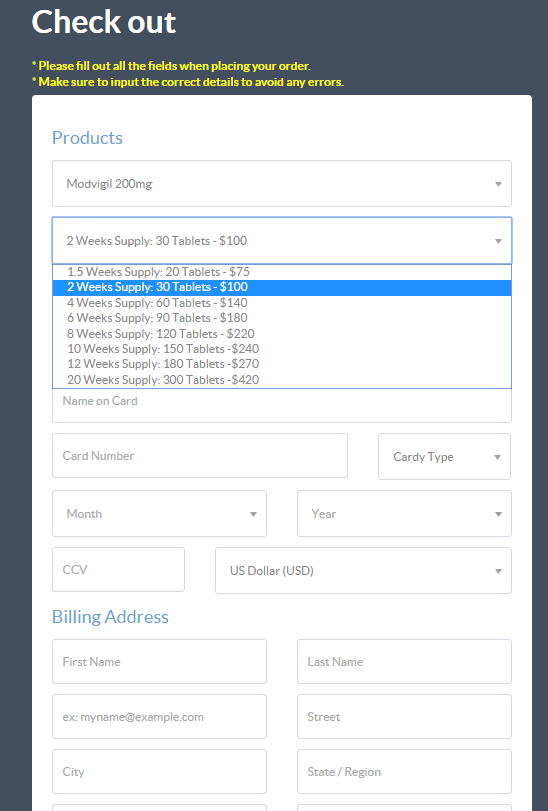Image resolution: width=548 pixels, height=811 pixels.
Task: Click the Last Name billing field
Action: pyautogui.click(x=404, y=662)
